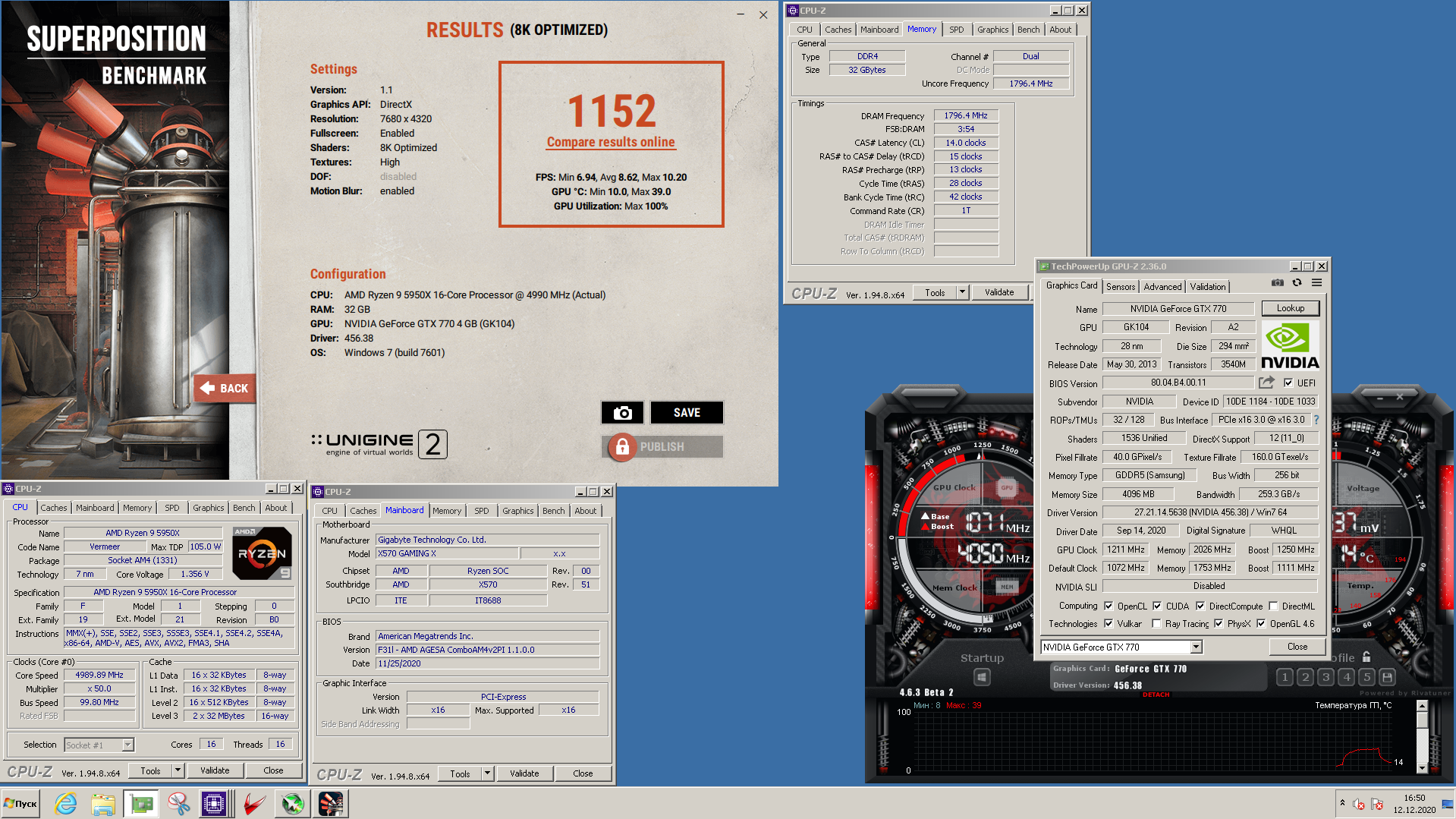The height and width of the screenshot is (819, 1456).
Task: Click the Lookup button in GPU-Z
Action: [1290, 308]
